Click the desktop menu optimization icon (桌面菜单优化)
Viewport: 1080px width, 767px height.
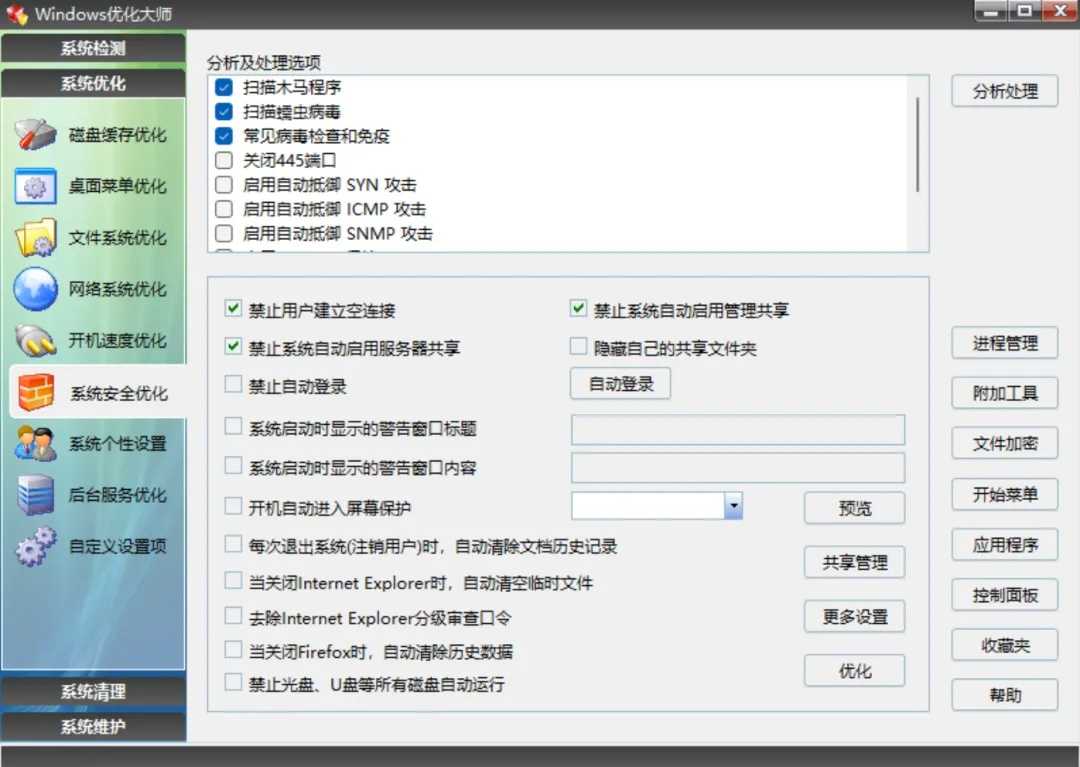point(35,186)
